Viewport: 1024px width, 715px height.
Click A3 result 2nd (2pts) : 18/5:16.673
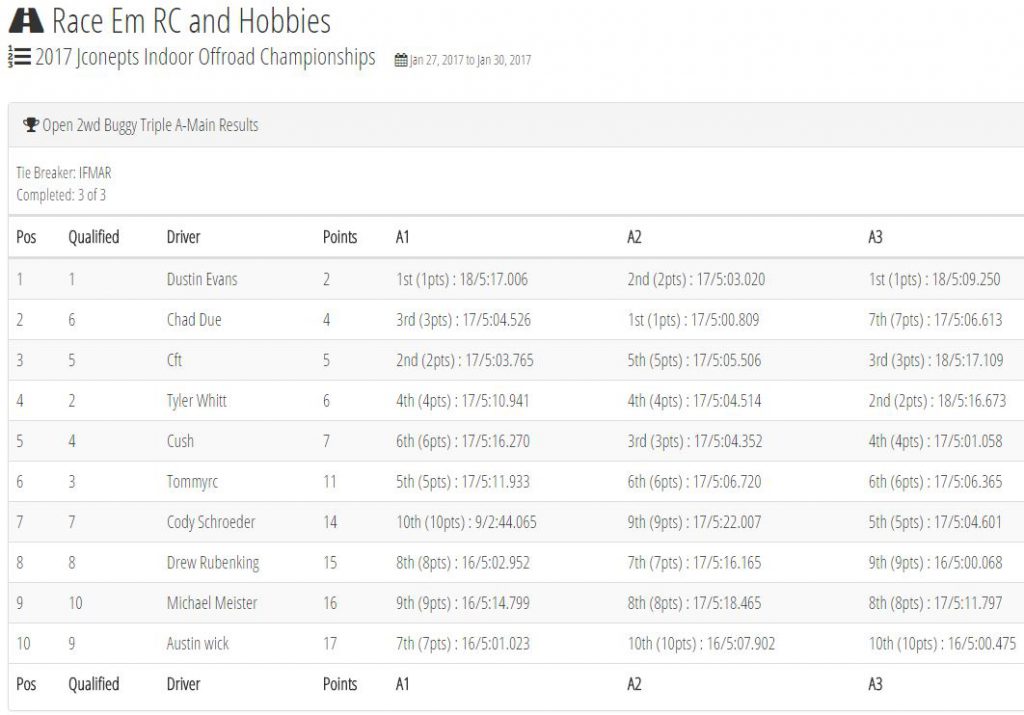pos(937,401)
